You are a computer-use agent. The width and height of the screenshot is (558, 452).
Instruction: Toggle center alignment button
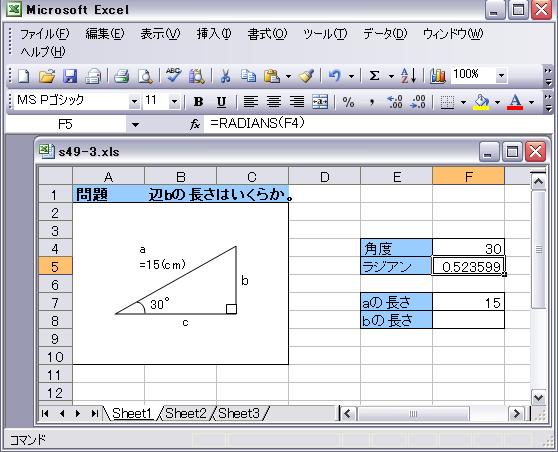pyautogui.click(x=274, y=102)
